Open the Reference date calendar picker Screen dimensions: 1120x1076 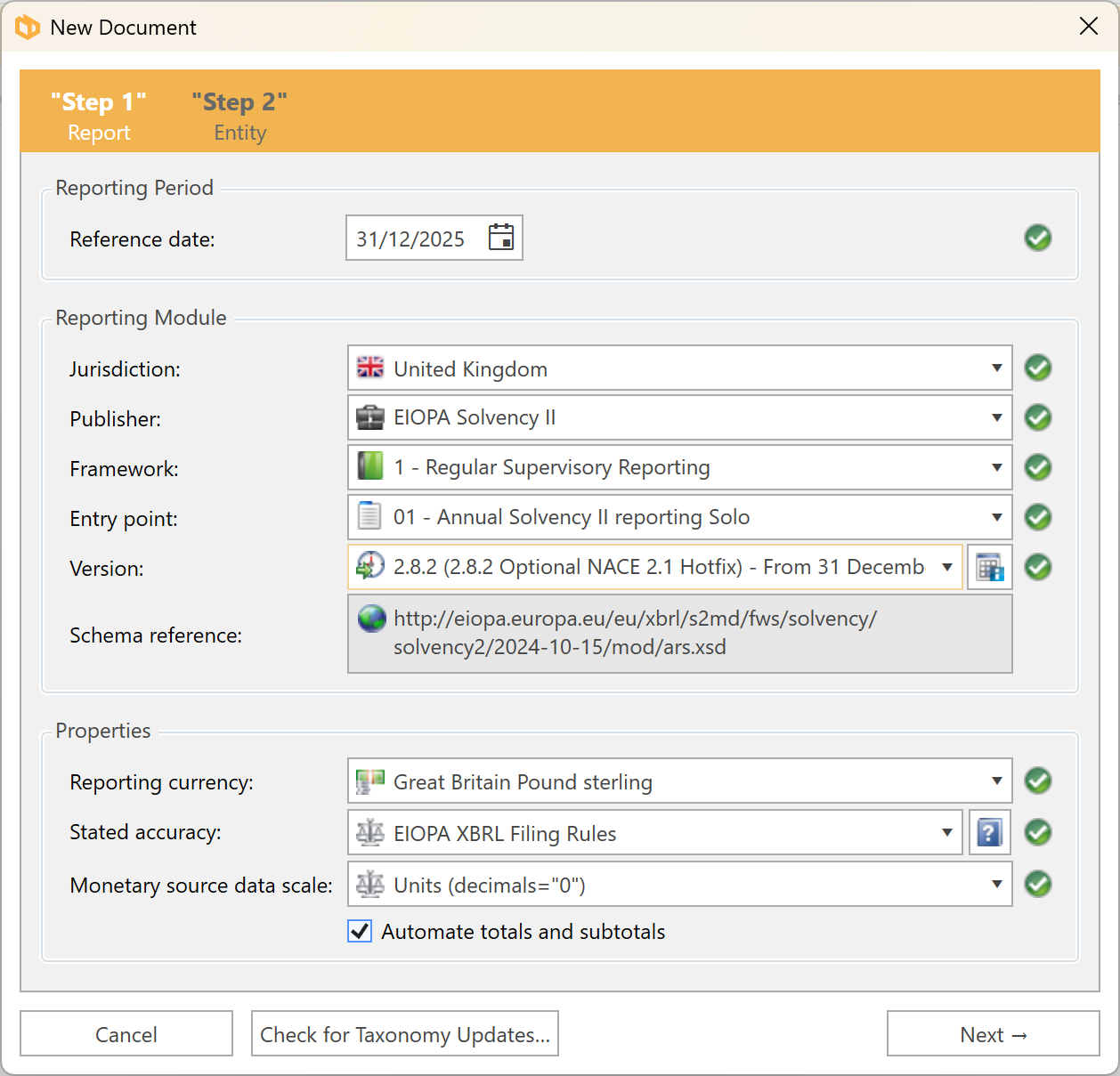[x=501, y=238]
